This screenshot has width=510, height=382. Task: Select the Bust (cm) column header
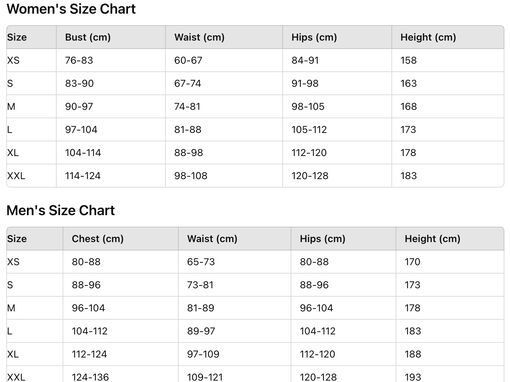coord(88,37)
